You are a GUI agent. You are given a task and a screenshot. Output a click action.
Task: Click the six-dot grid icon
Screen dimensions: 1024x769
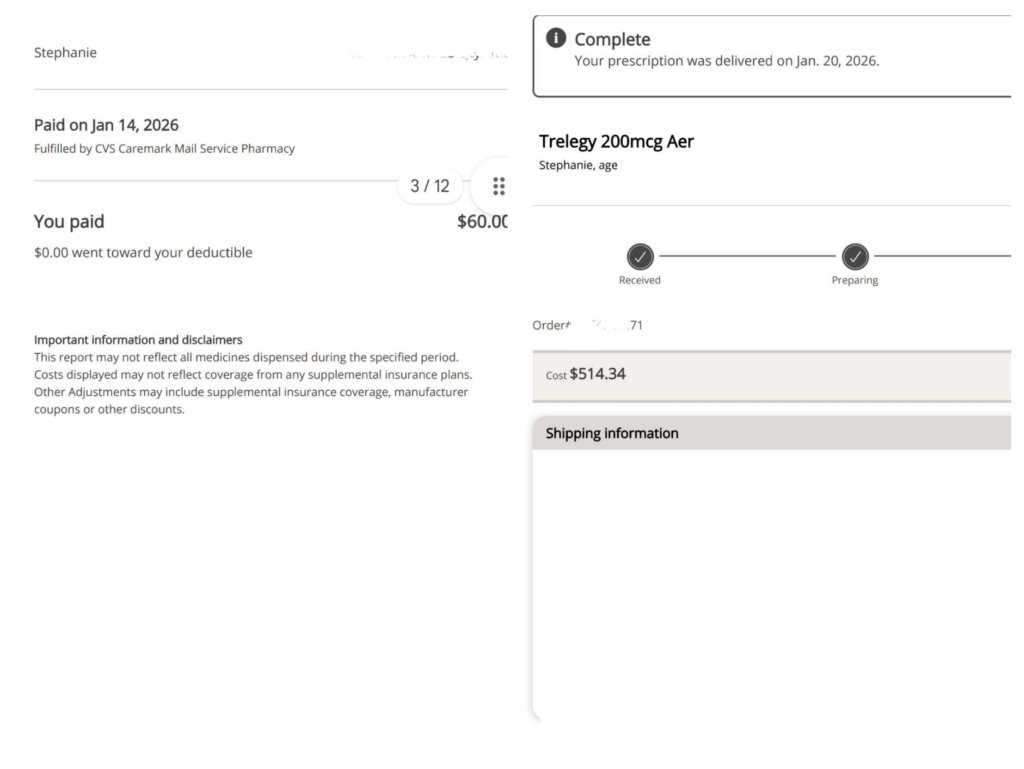click(499, 186)
